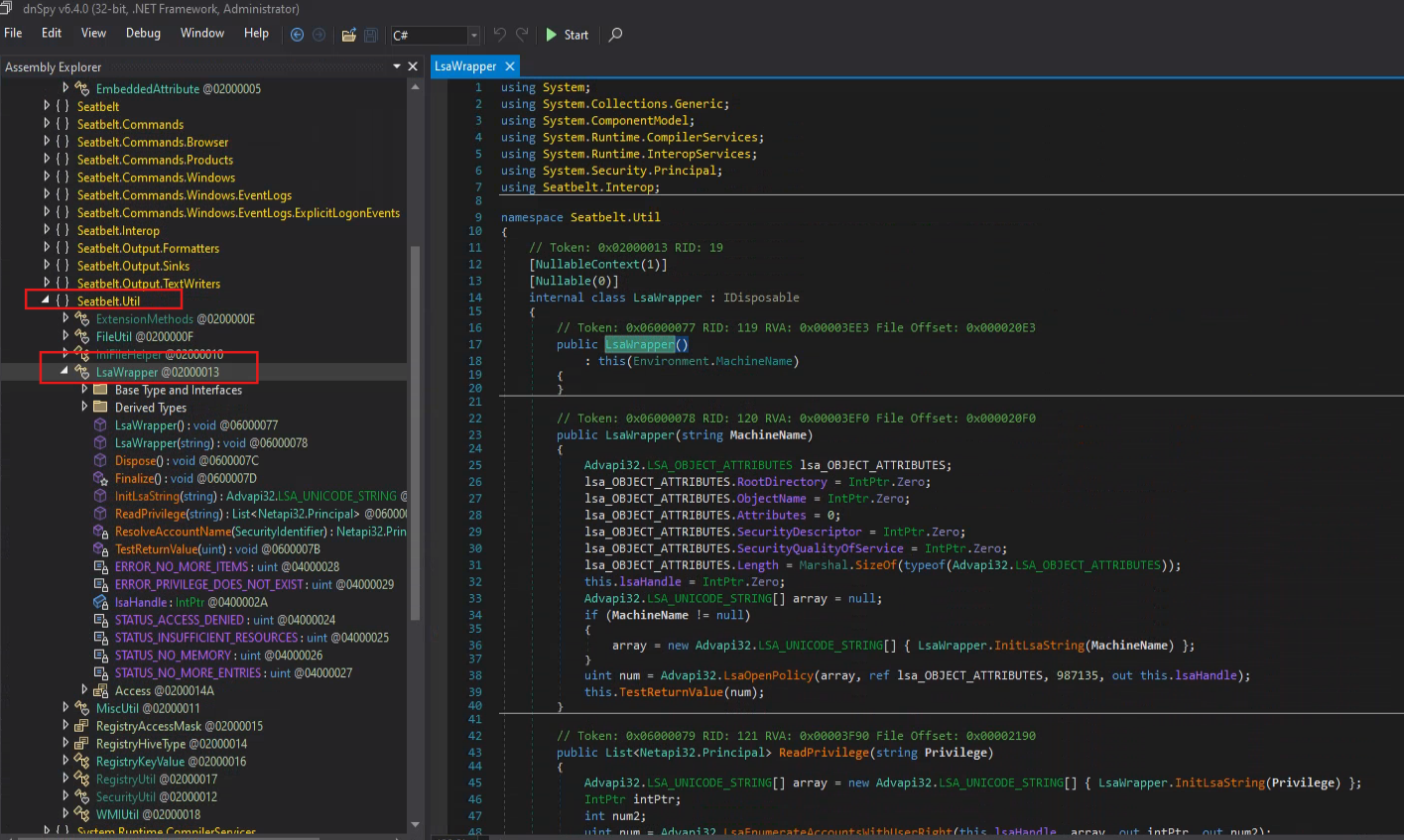Click the WMIUtil class icon

click(x=82, y=814)
